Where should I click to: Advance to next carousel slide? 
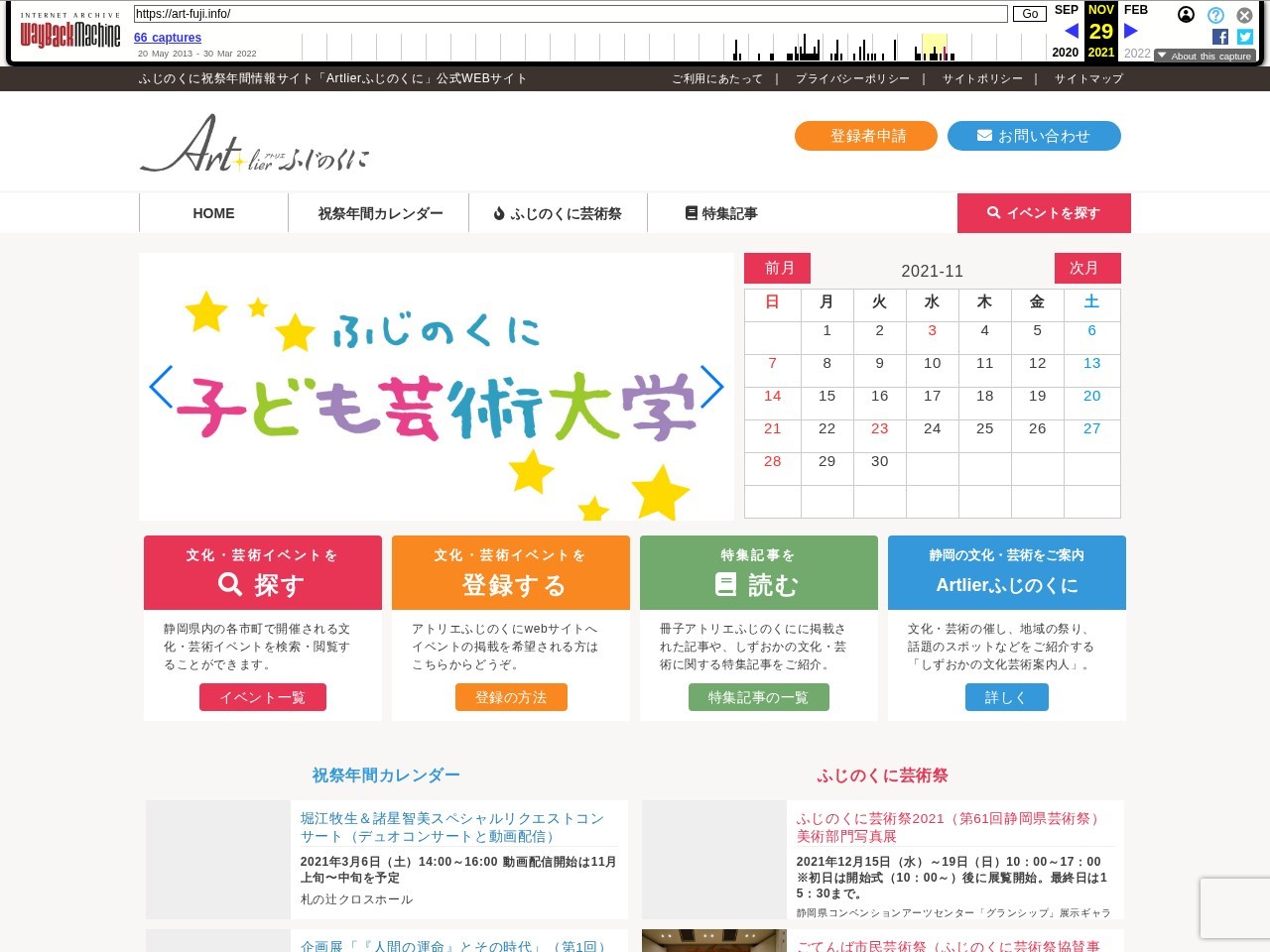(711, 387)
